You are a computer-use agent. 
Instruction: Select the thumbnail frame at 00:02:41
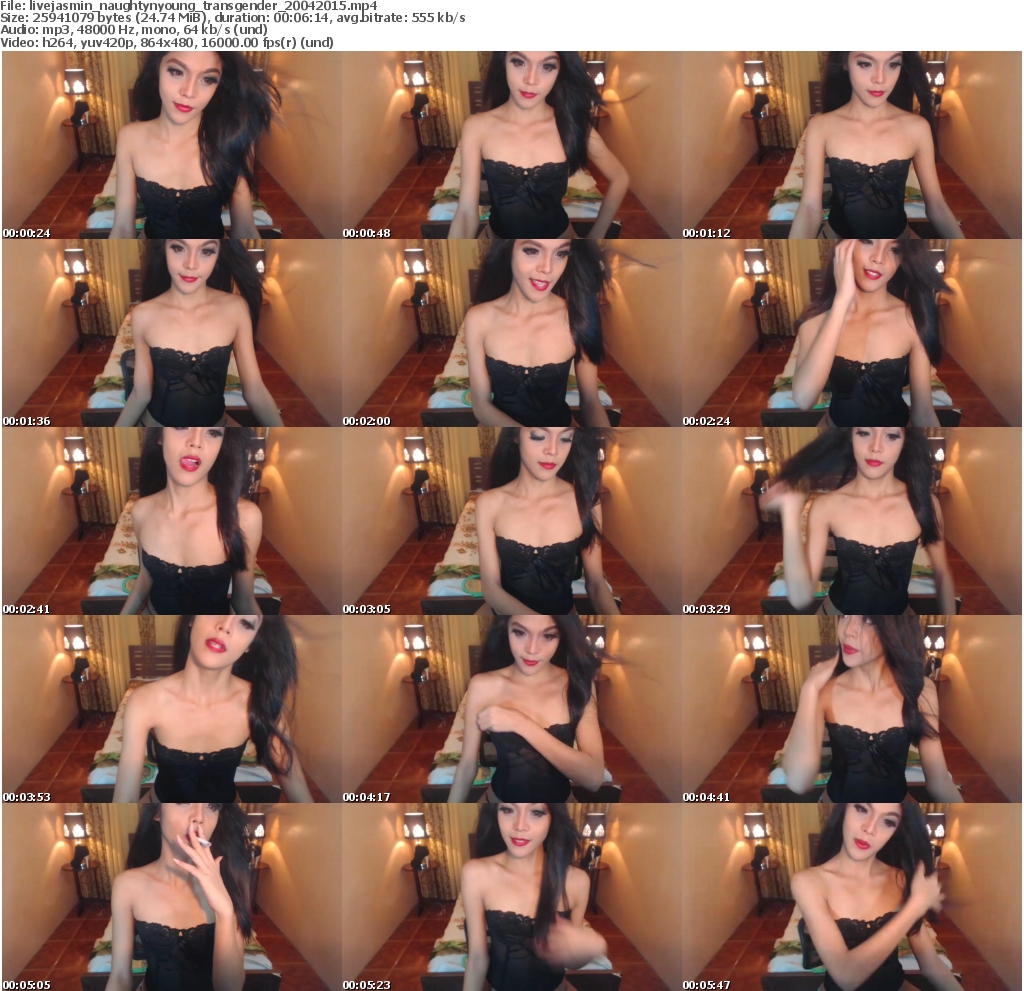click(172, 521)
